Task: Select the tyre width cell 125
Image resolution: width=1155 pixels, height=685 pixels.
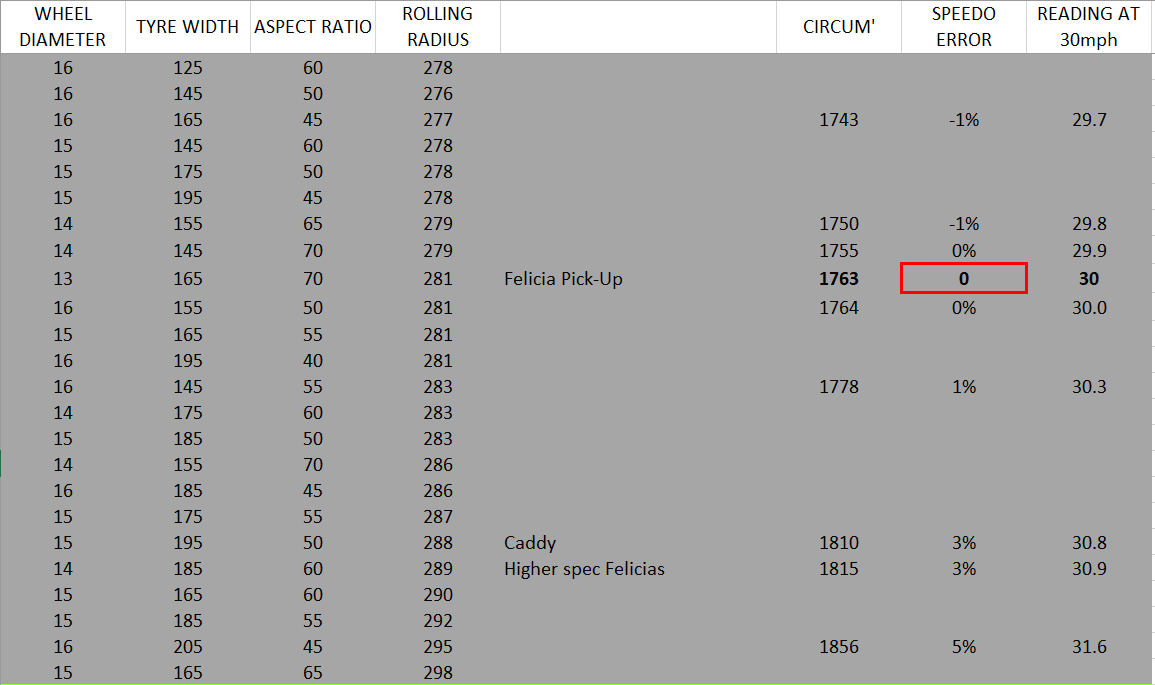Action: 188,68
